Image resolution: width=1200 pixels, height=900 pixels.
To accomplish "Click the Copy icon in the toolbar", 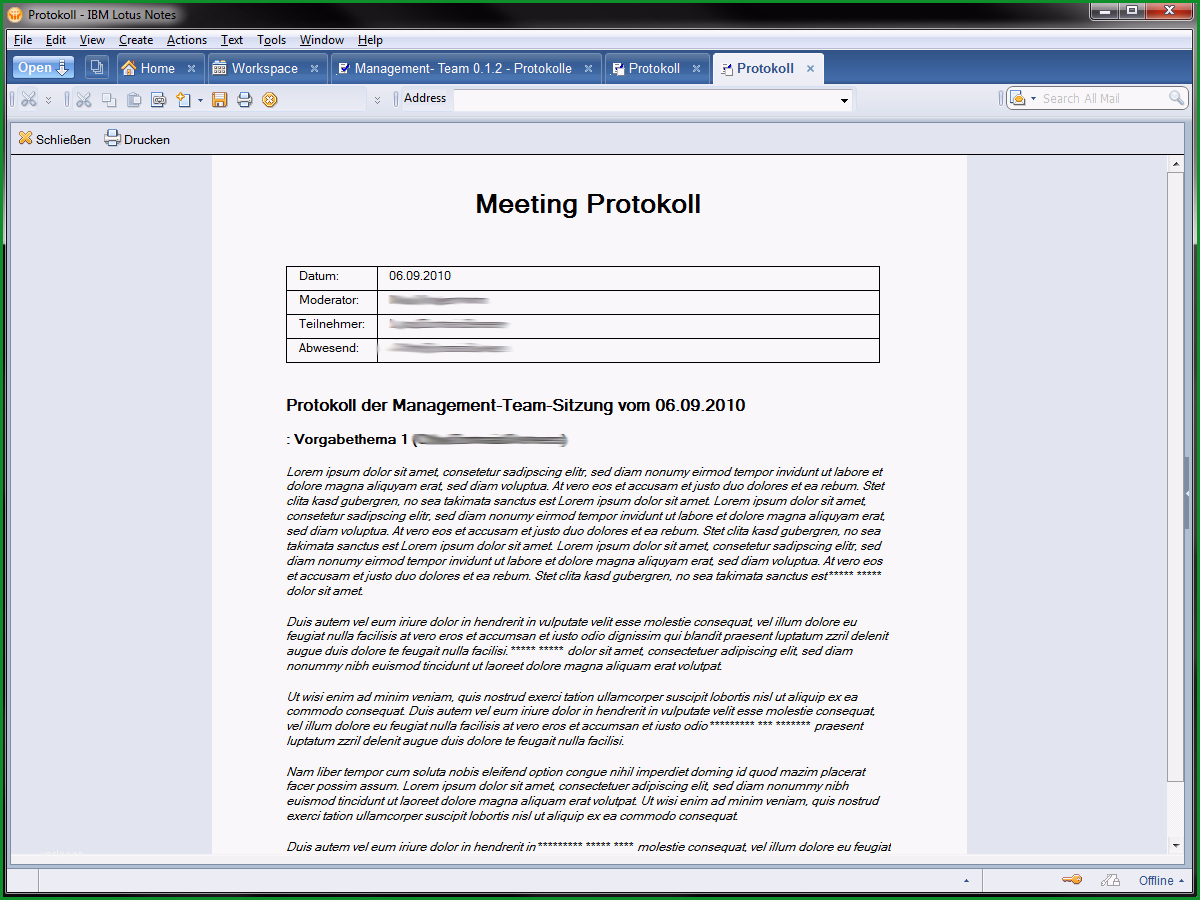I will pyautogui.click(x=108, y=99).
